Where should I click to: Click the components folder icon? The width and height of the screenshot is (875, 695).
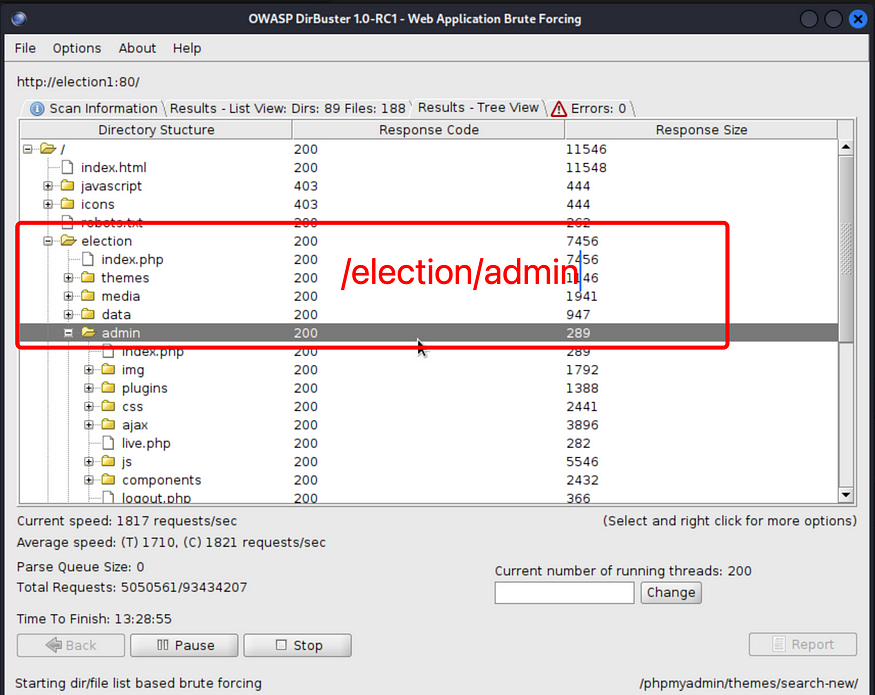click(108, 480)
